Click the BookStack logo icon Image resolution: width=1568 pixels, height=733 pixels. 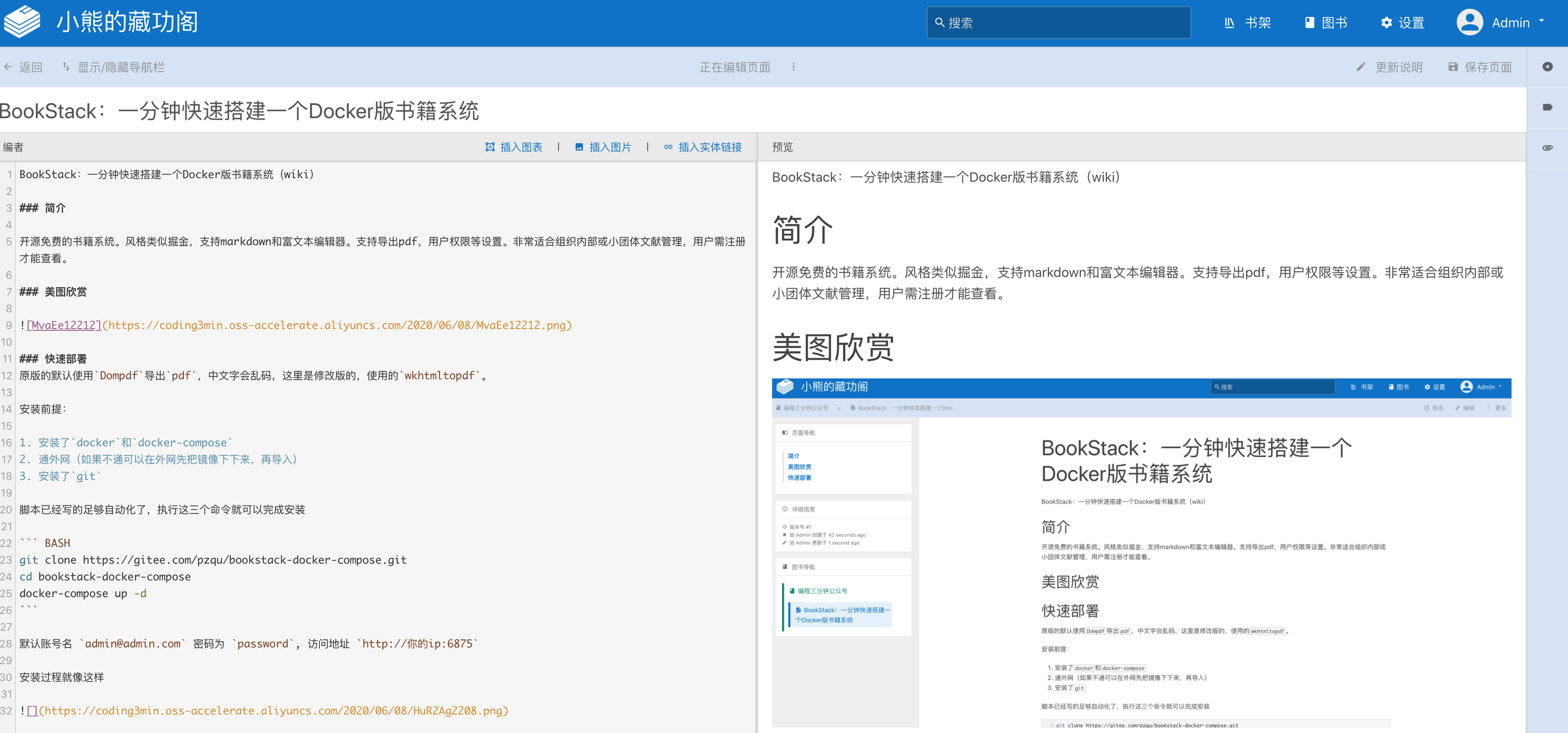point(22,22)
